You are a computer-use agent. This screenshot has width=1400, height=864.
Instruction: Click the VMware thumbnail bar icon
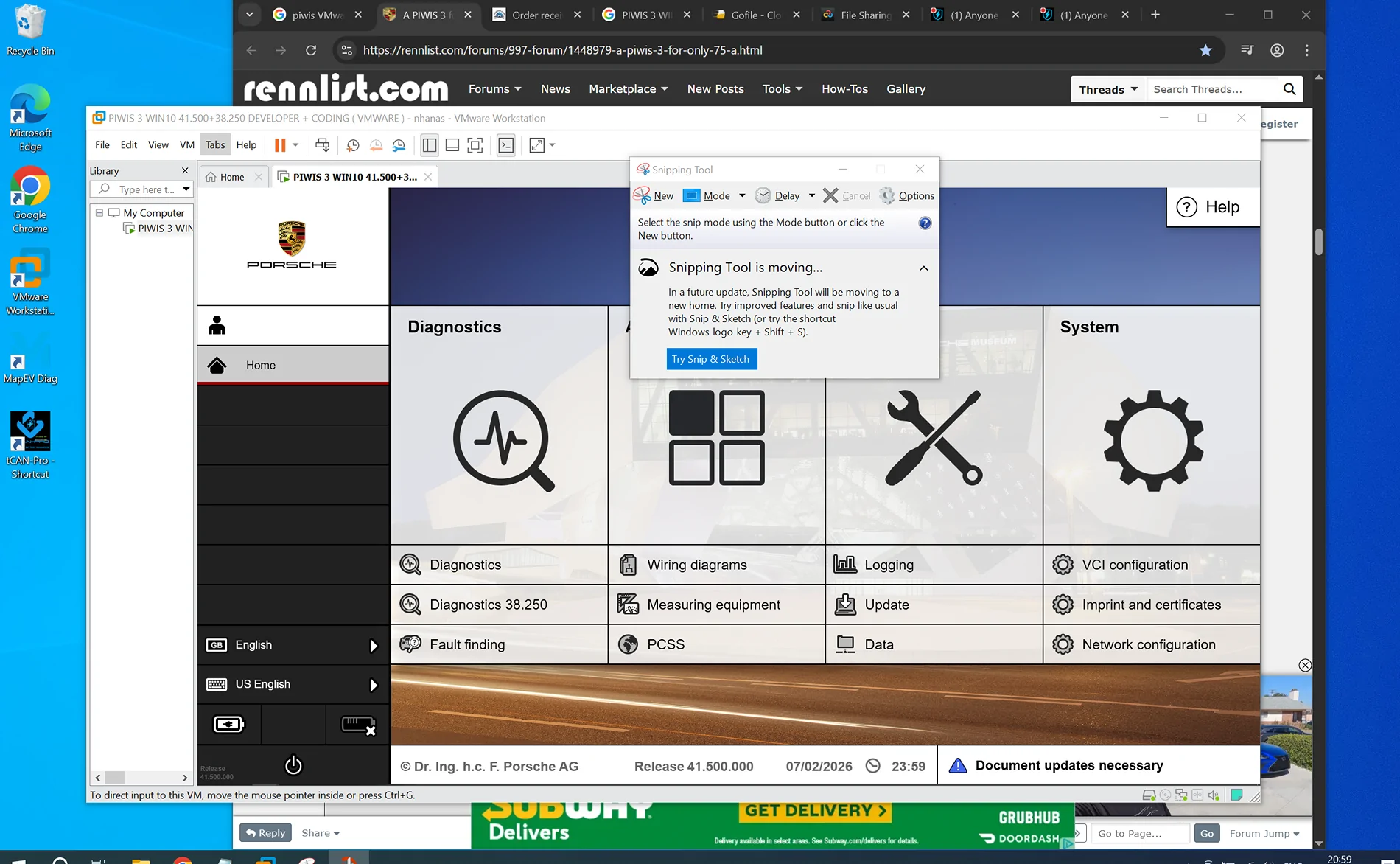[x=452, y=145]
